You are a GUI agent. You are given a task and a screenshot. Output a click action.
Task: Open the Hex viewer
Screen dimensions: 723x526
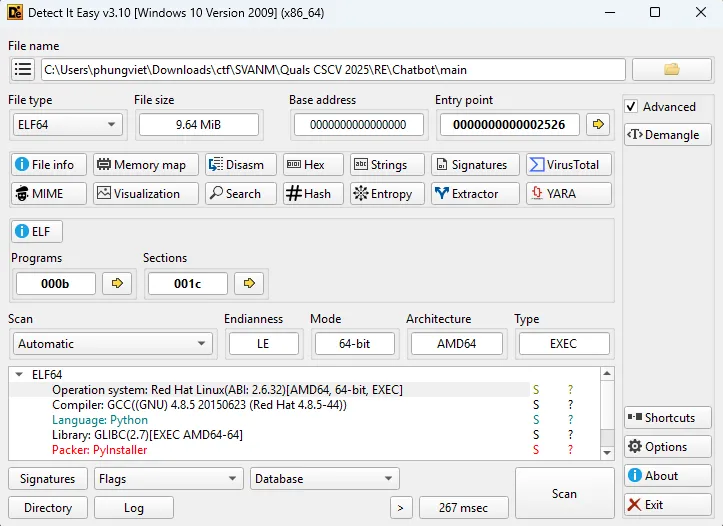click(x=313, y=165)
